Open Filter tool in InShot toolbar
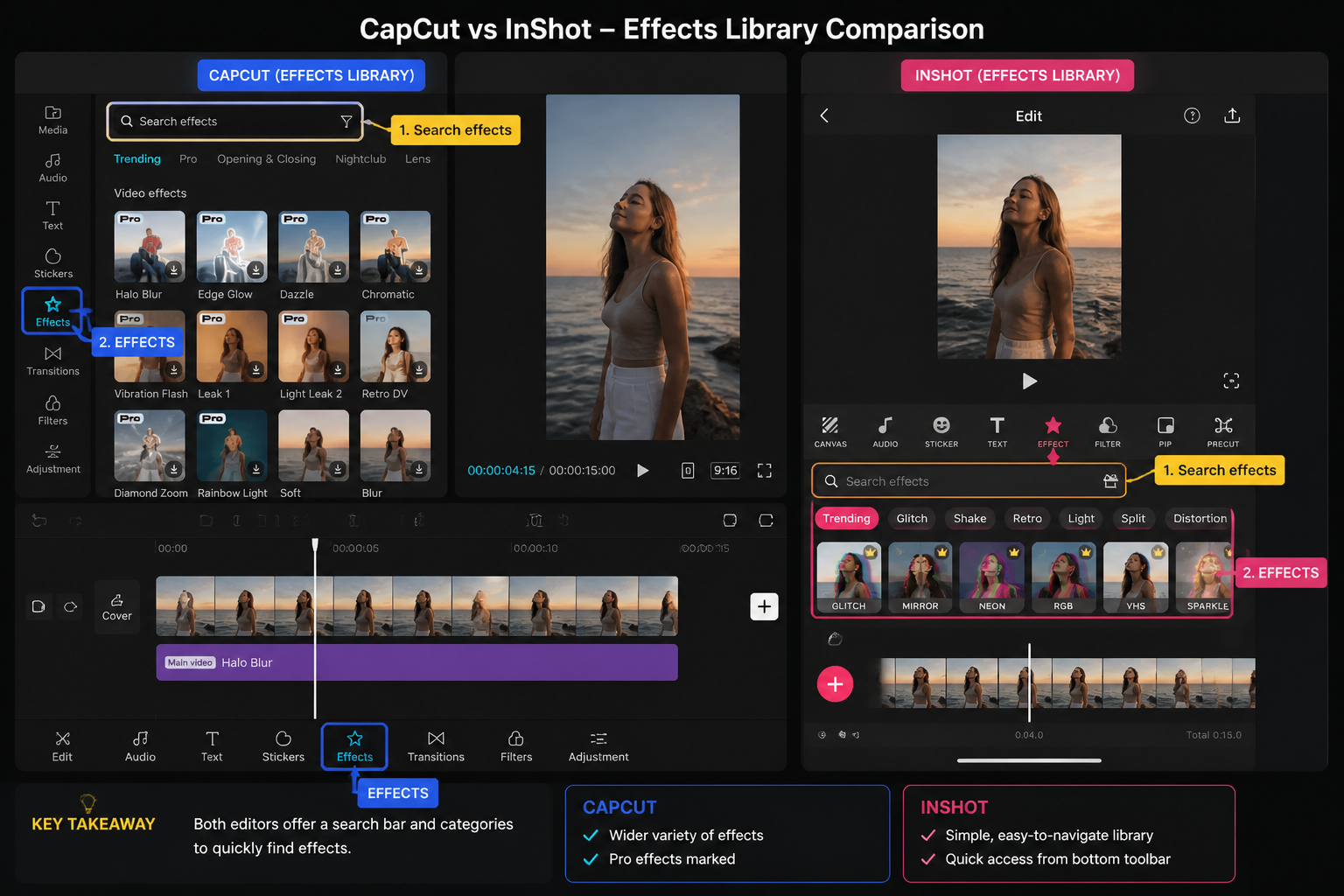 pos(1108,432)
